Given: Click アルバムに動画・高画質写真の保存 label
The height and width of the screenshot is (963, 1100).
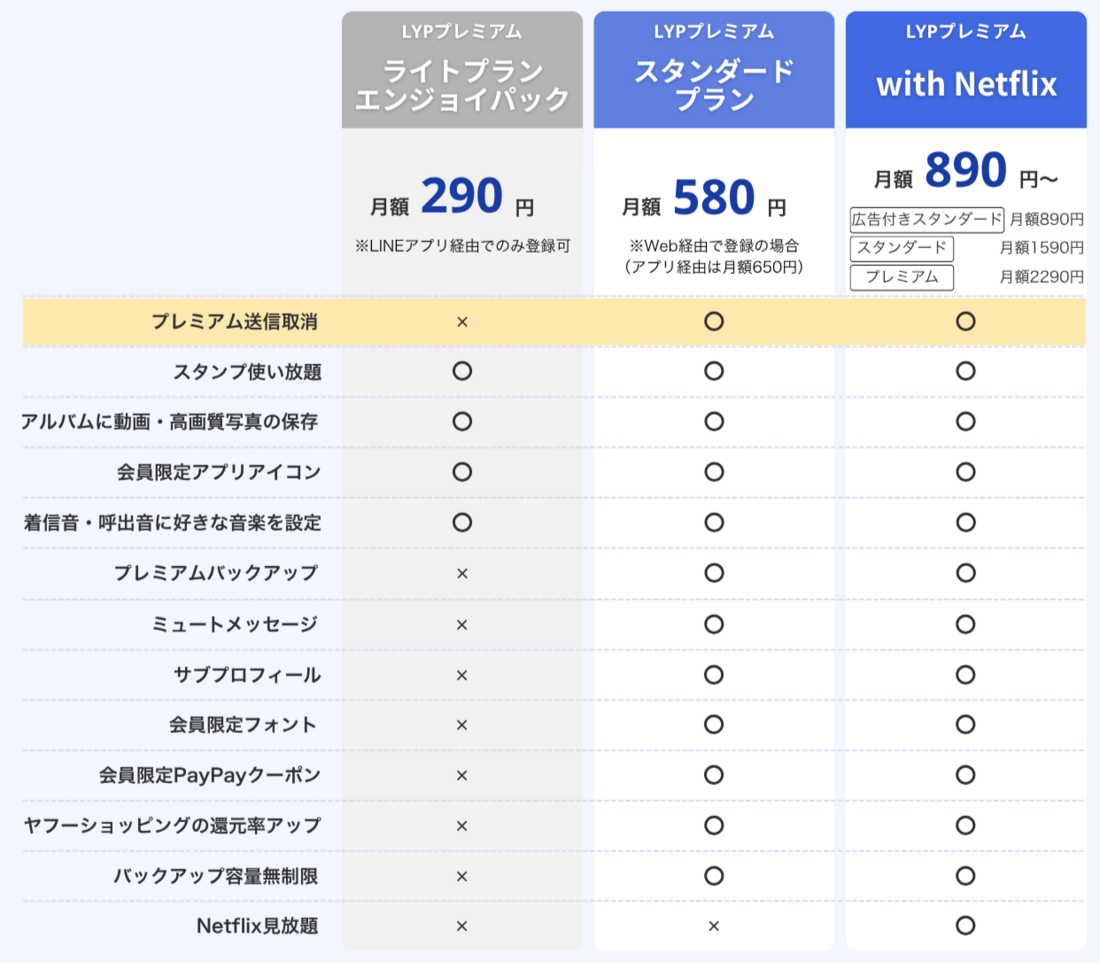Looking at the screenshot, I should pos(170,422).
